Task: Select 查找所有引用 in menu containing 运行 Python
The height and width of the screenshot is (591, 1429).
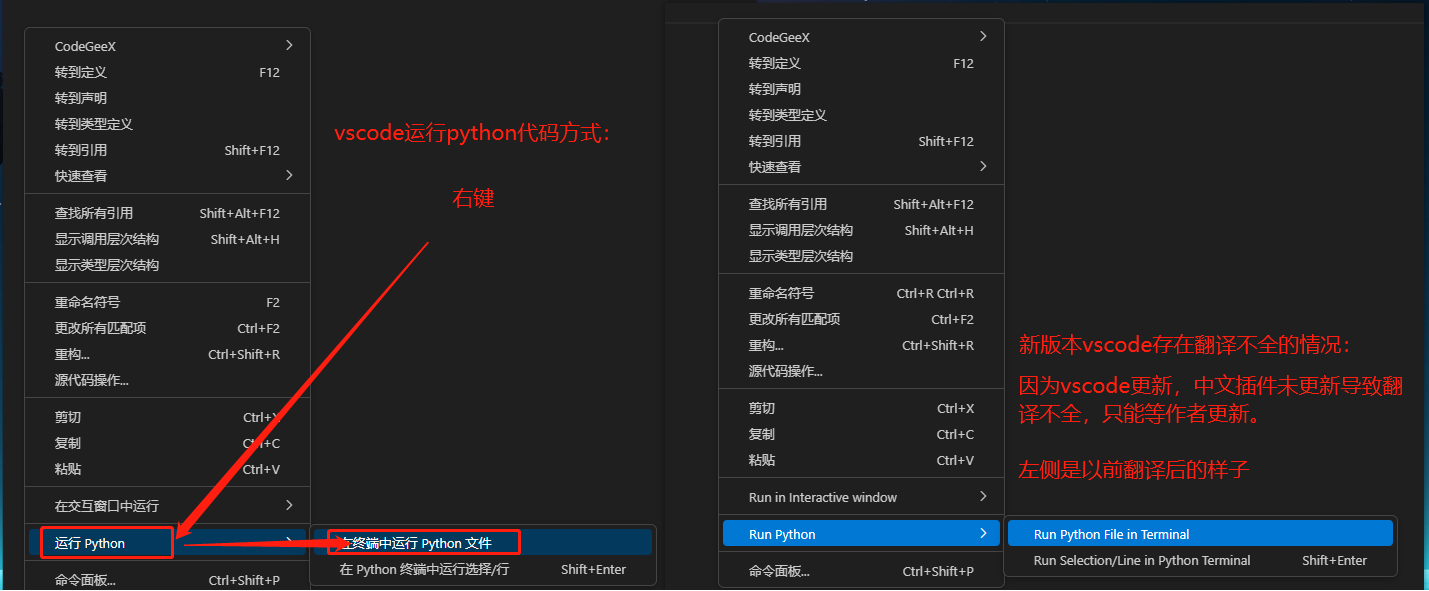Action: (167, 213)
